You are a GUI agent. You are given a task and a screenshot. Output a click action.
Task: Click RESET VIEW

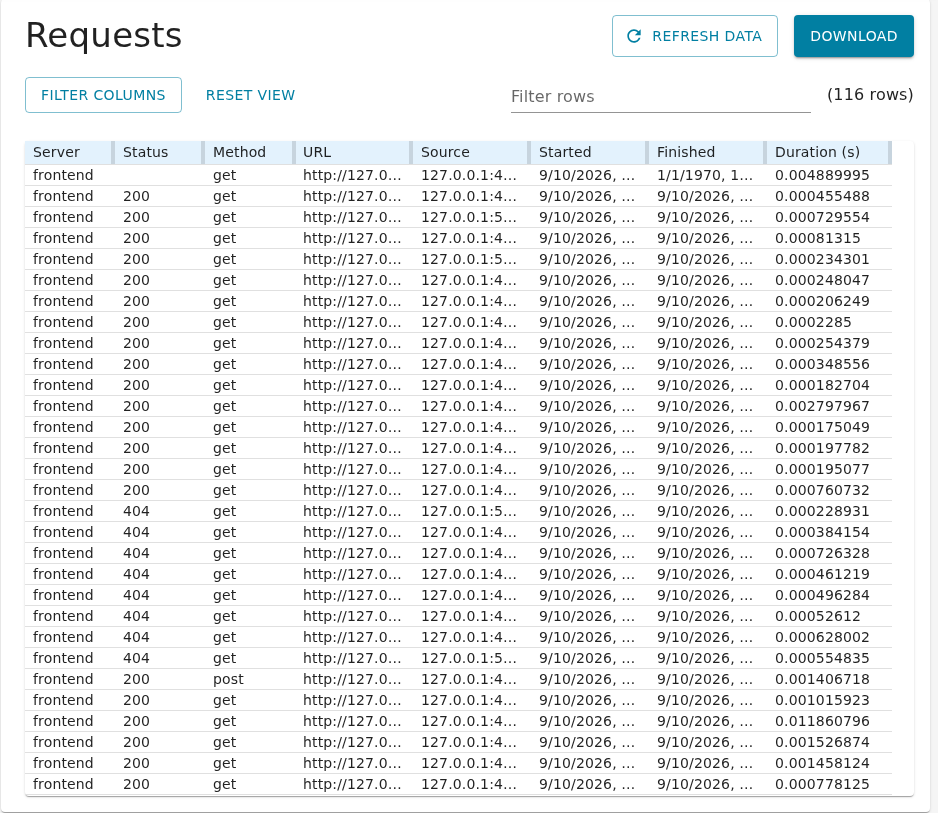(x=250, y=95)
